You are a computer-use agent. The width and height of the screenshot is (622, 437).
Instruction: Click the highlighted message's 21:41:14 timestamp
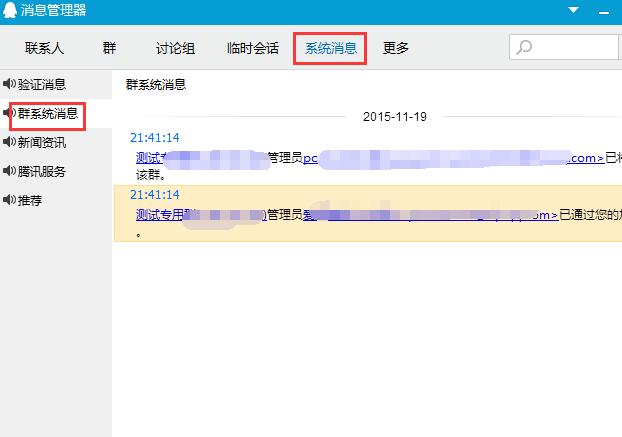155,194
